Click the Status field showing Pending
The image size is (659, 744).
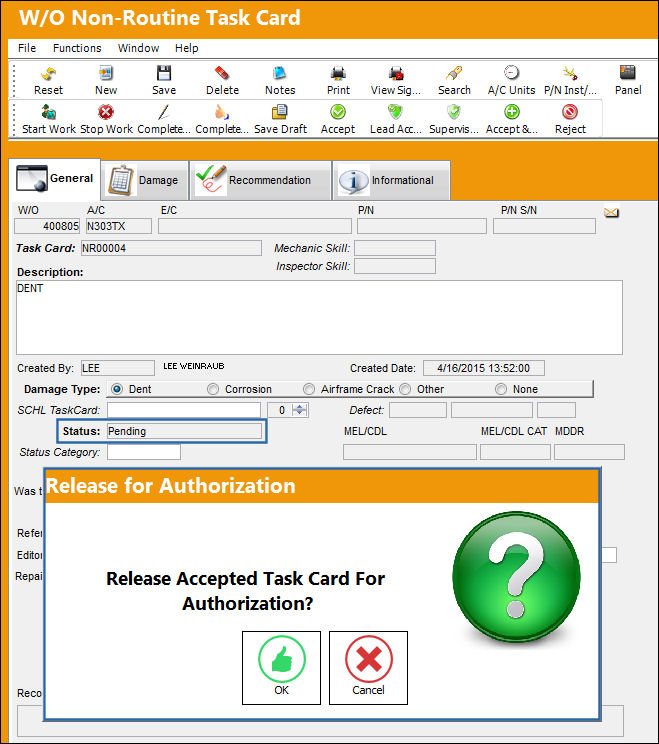184,431
